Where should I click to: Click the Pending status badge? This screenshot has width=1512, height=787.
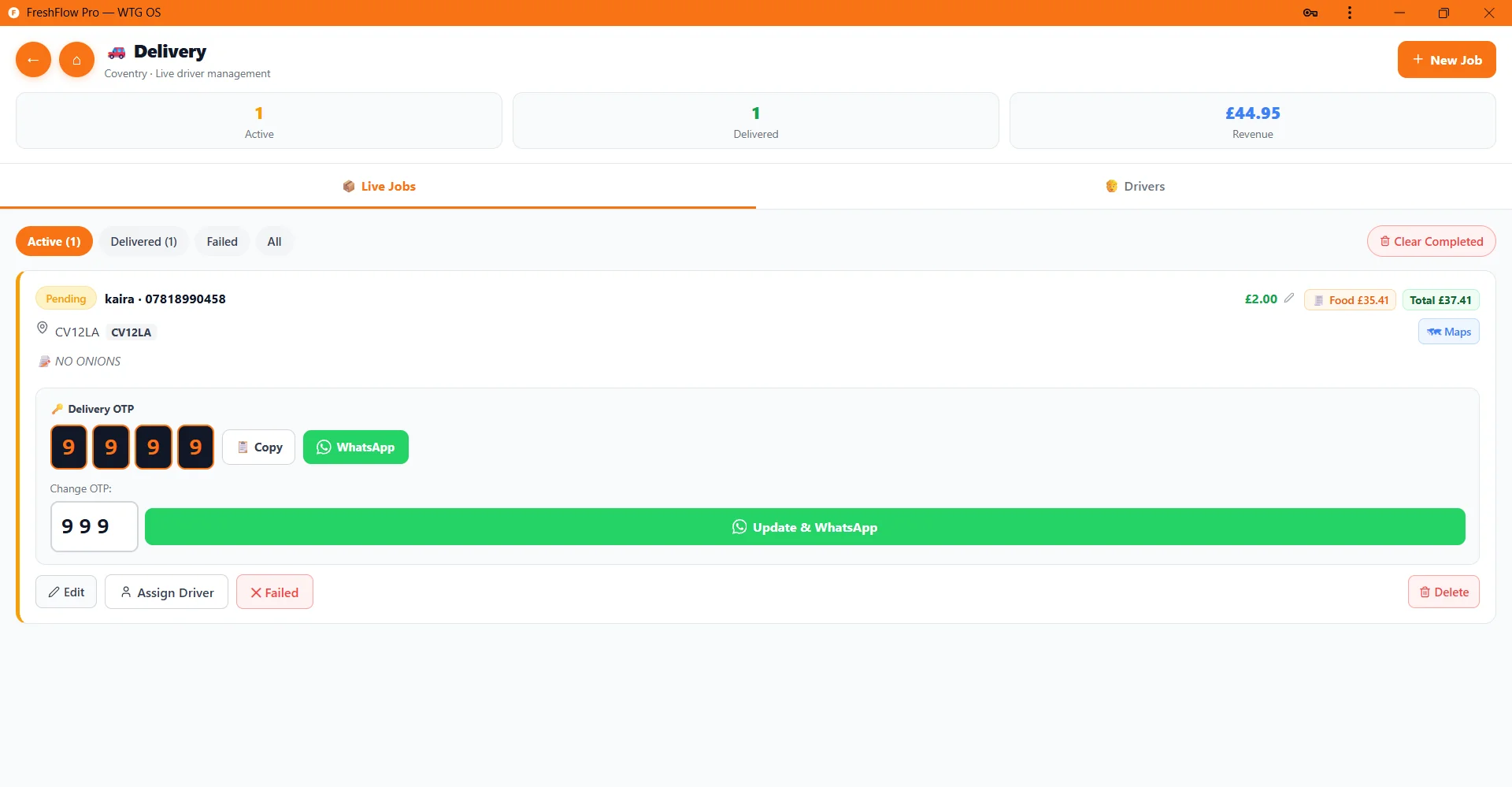coord(66,299)
